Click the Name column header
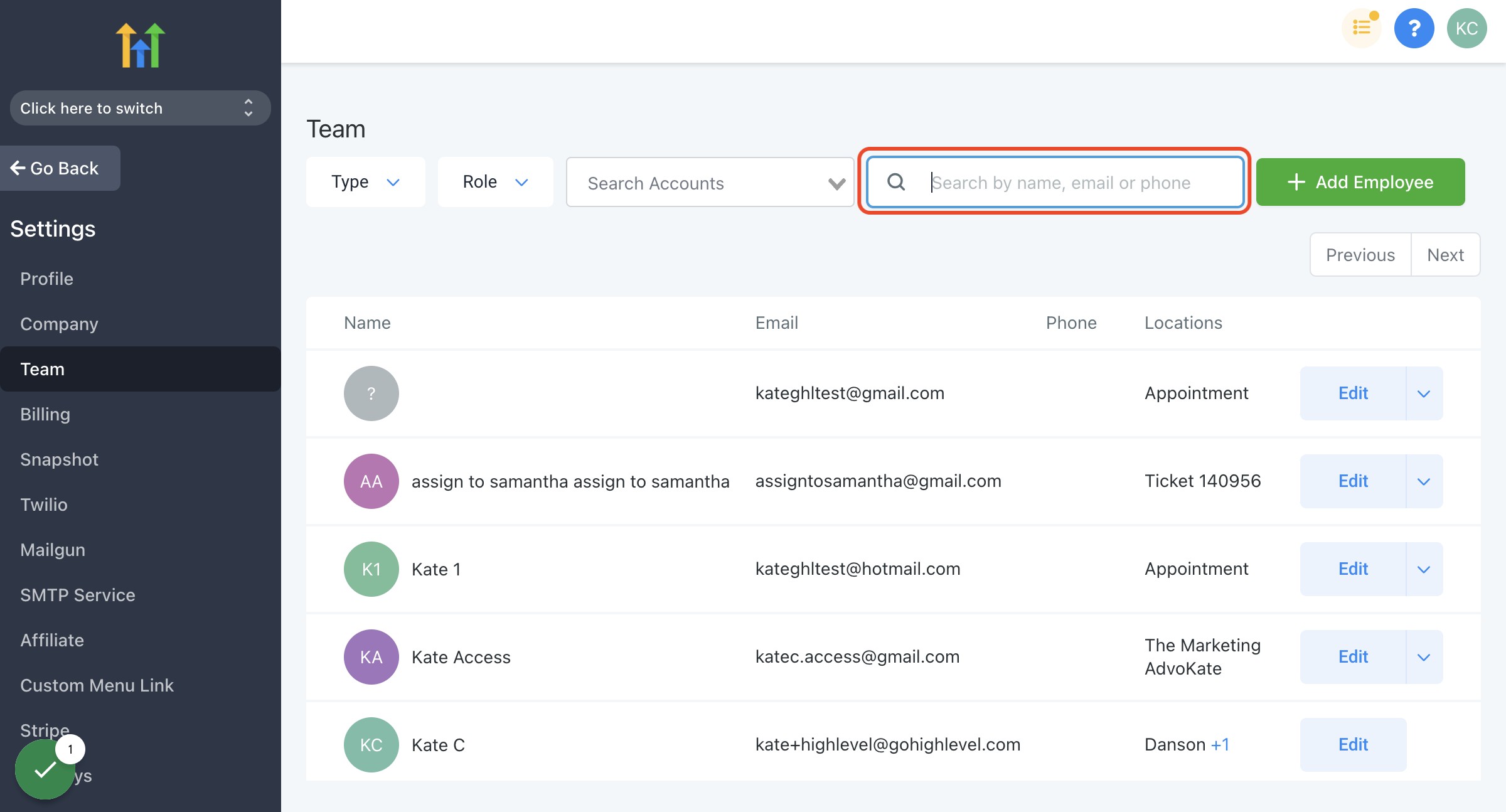 (x=367, y=323)
